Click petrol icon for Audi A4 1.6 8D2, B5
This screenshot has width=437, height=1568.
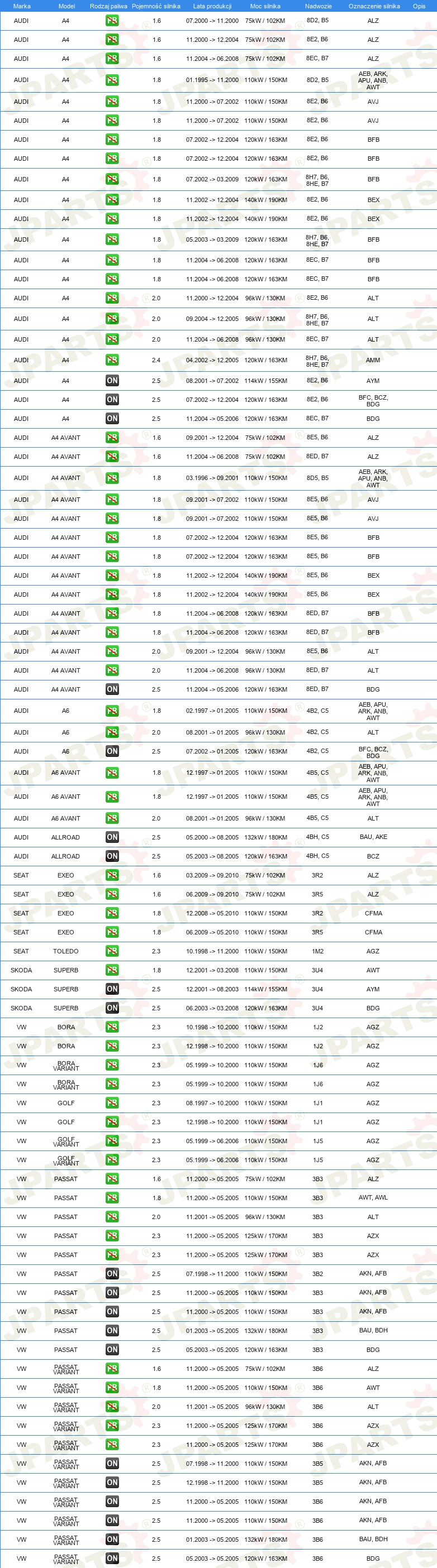(x=112, y=21)
